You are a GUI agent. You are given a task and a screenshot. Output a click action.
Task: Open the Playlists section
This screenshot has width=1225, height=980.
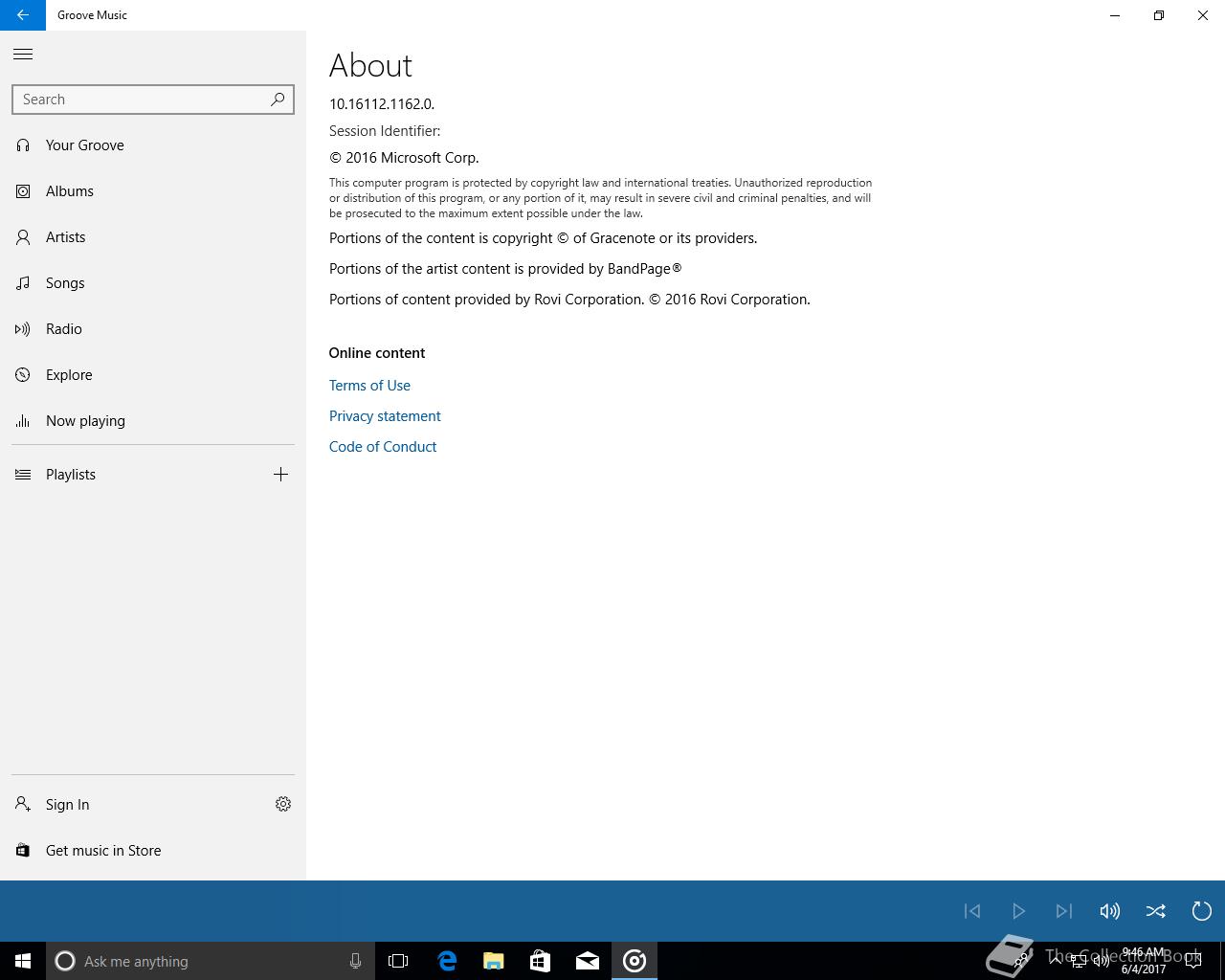pyautogui.click(x=130, y=475)
